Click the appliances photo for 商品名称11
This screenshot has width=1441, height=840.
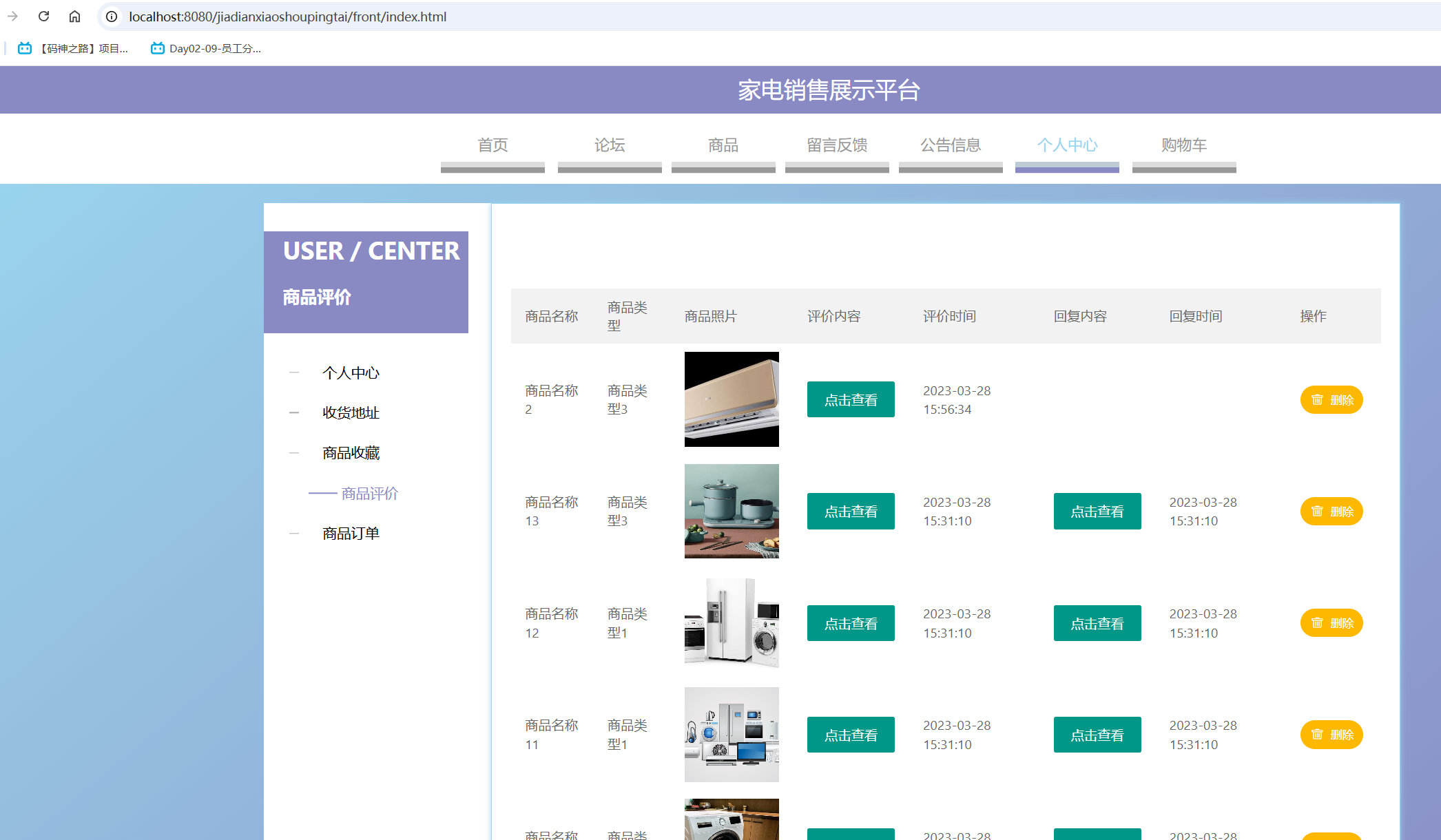(x=732, y=735)
